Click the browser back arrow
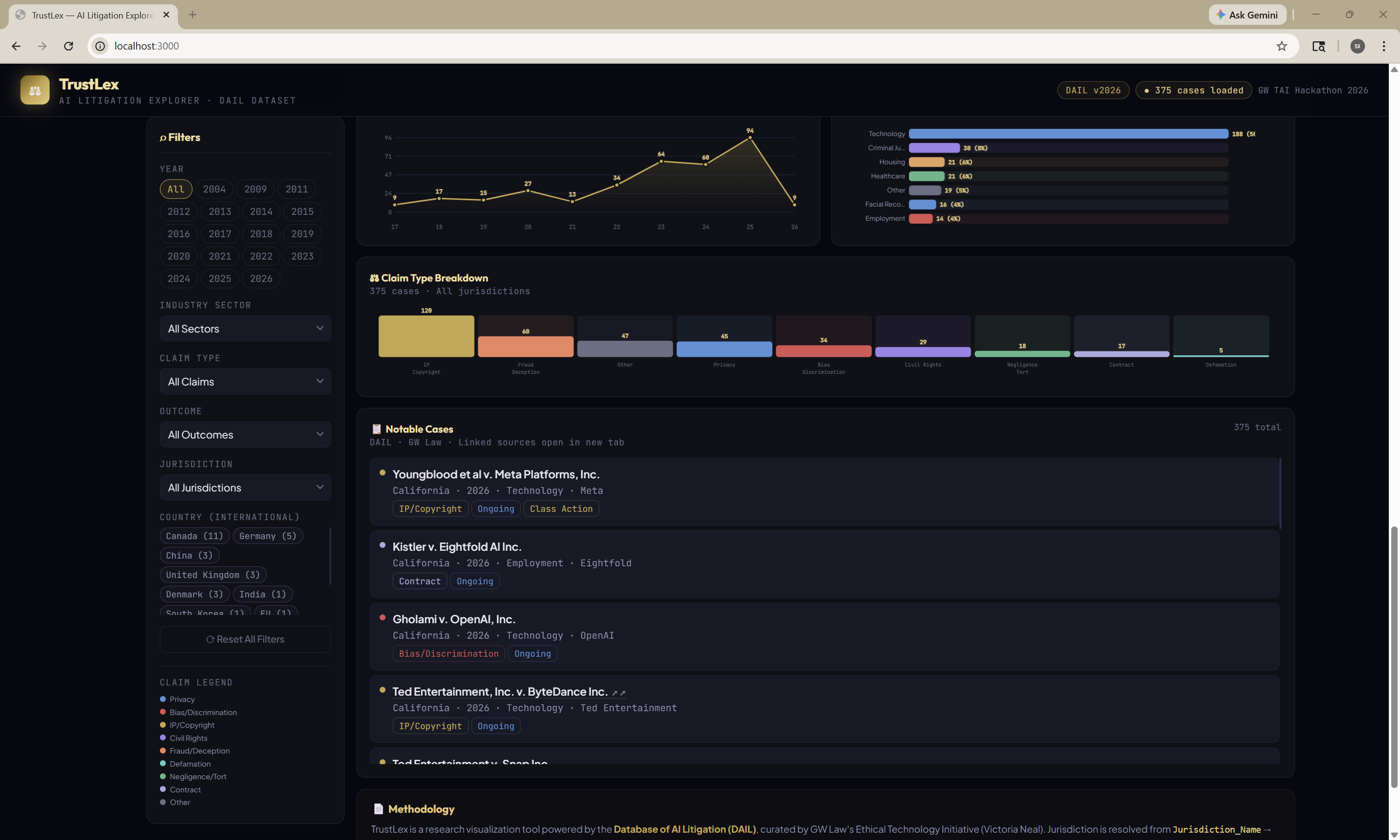The height and width of the screenshot is (840, 1400). (x=16, y=46)
